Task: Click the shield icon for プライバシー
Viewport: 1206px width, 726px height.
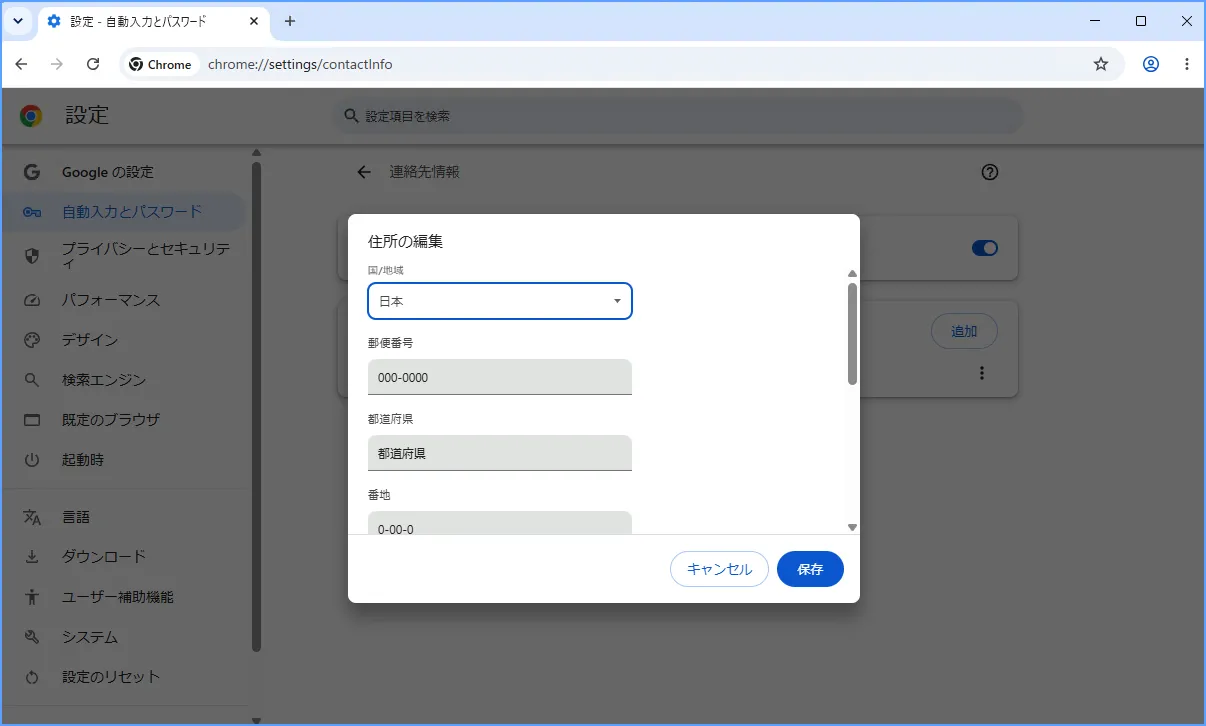Action: coord(32,256)
